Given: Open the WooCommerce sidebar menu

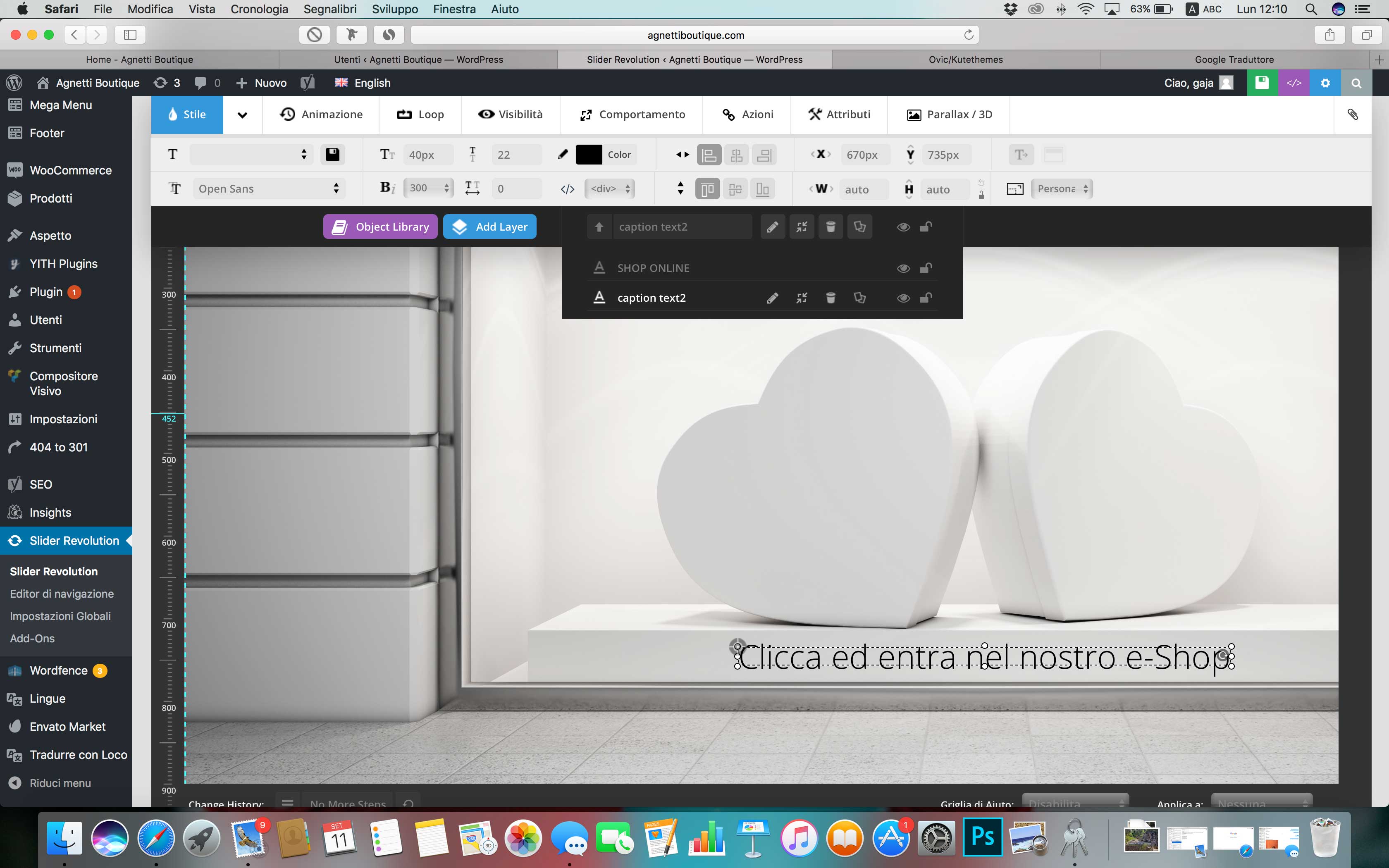Looking at the screenshot, I should (66, 170).
